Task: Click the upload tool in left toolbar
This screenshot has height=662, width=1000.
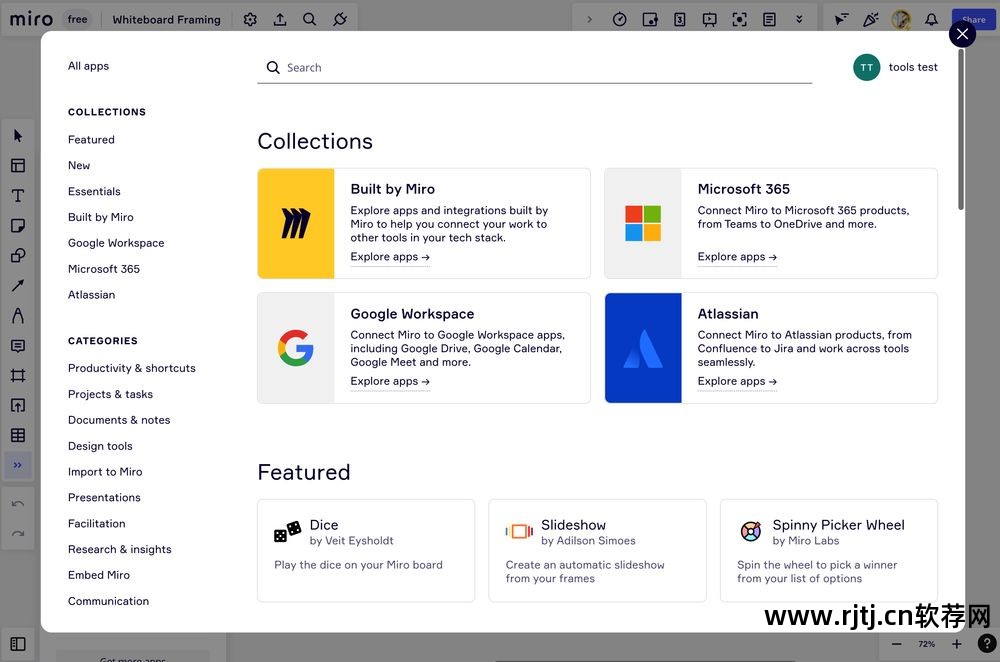Action: pyautogui.click(x=18, y=406)
